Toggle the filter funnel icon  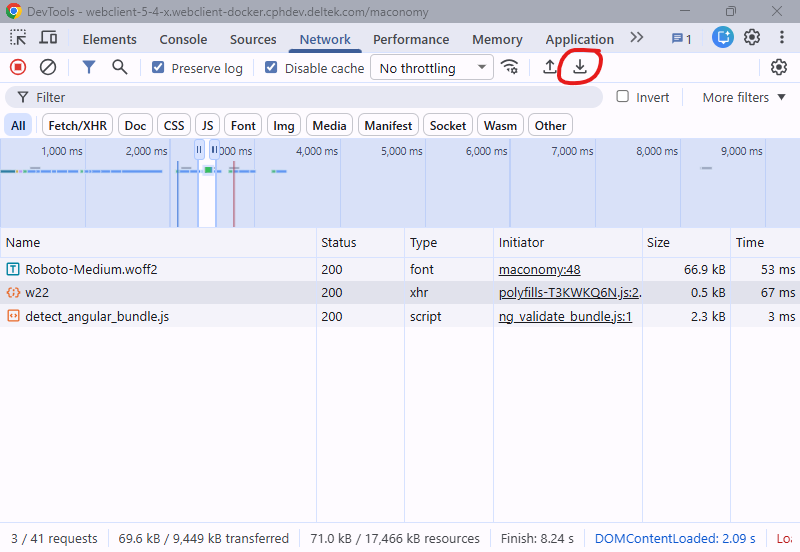(x=89, y=67)
